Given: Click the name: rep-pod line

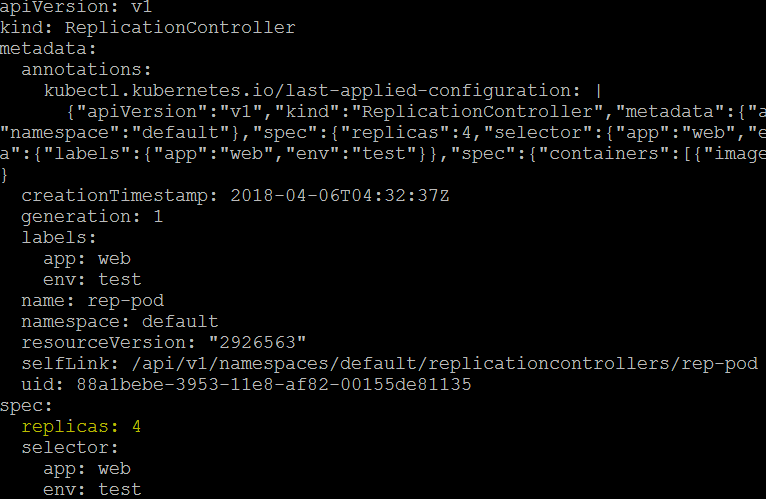Looking at the screenshot, I should tap(93, 301).
